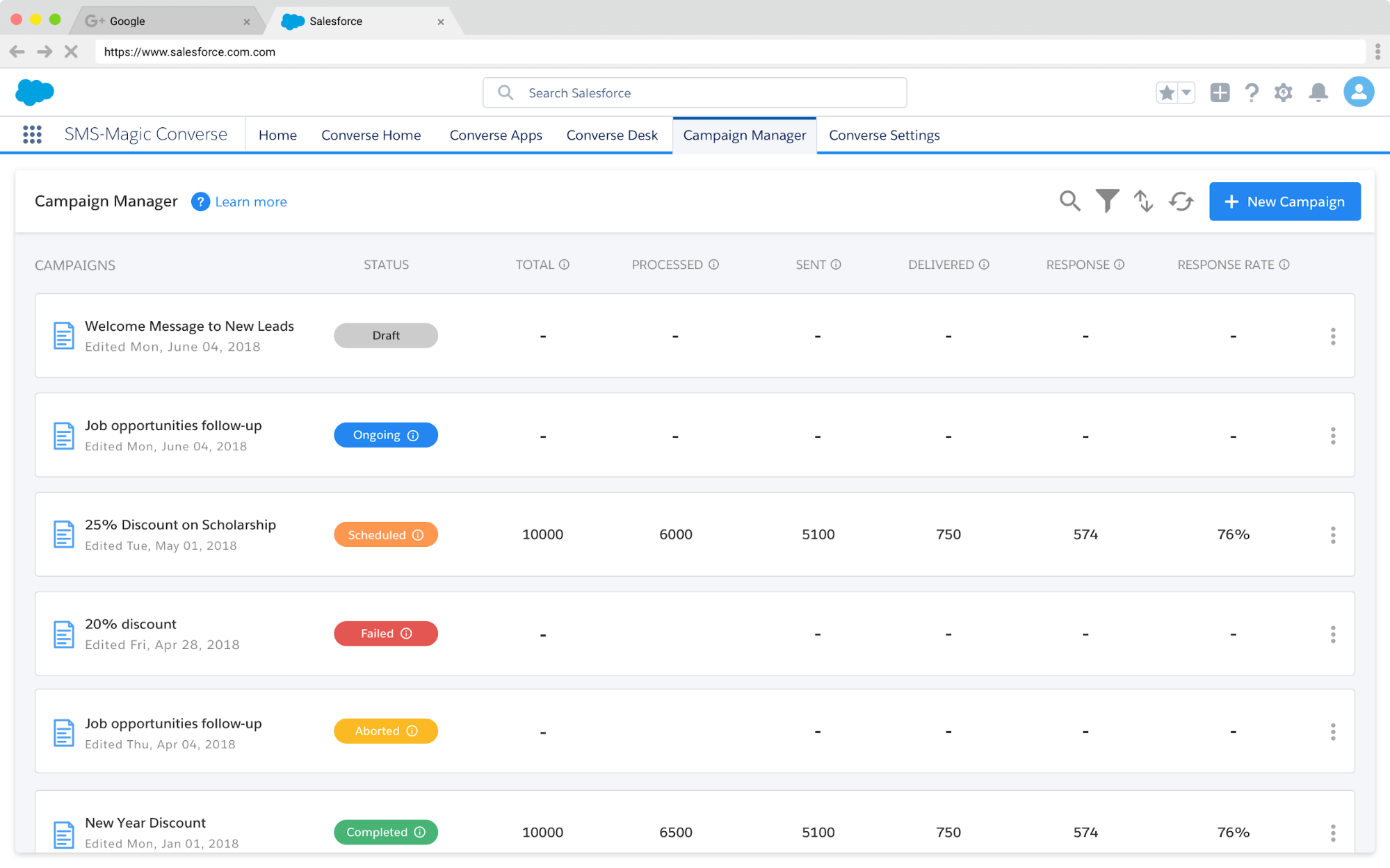Click the Aborted status badge info icon
The height and width of the screenshot is (868, 1390).
pyautogui.click(x=412, y=731)
